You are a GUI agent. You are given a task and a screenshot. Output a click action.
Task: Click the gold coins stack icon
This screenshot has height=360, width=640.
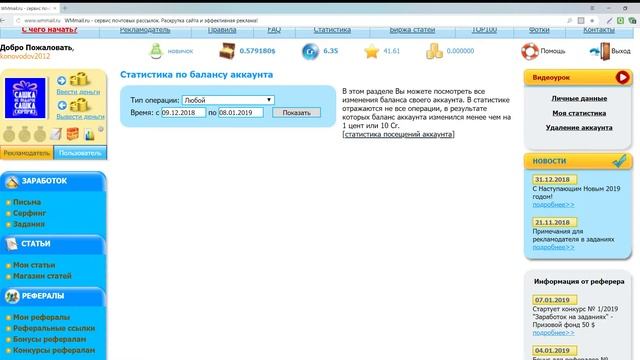tap(434, 51)
